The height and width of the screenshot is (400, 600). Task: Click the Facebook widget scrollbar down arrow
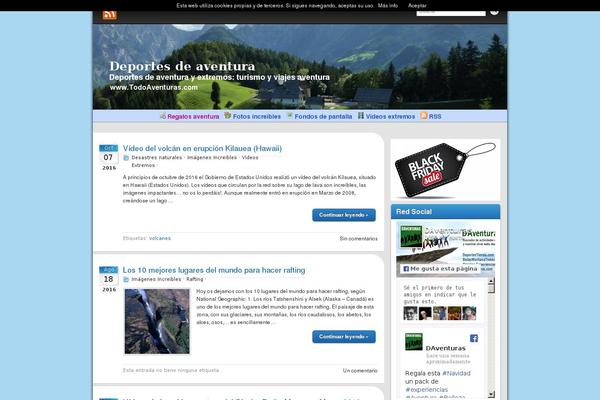491,394
